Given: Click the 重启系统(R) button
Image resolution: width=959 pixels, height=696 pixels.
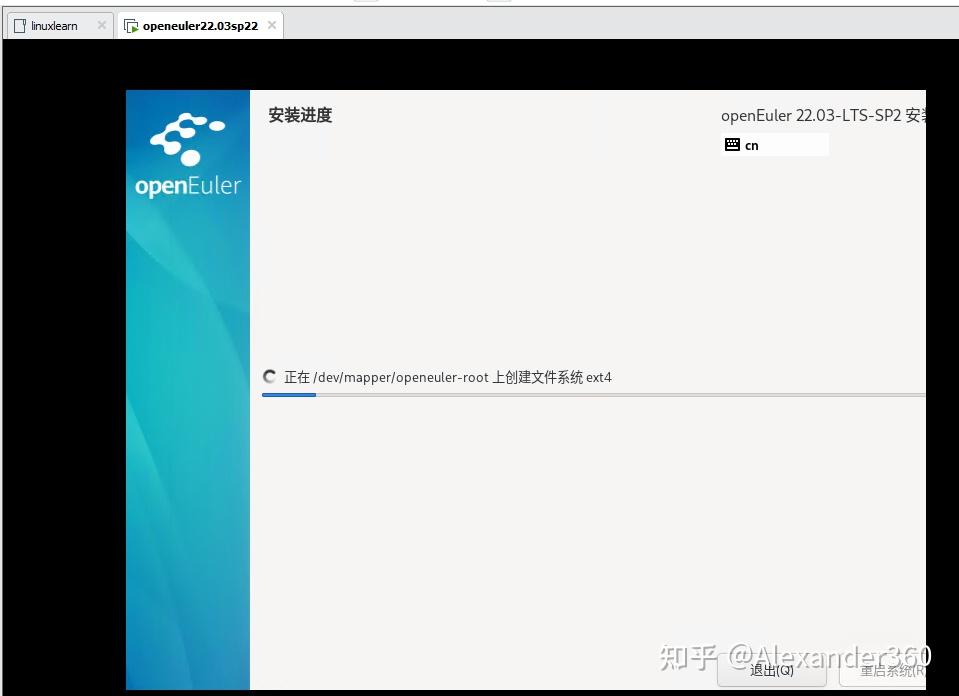Looking at the screenshot, I should click(x=885, y=671).
